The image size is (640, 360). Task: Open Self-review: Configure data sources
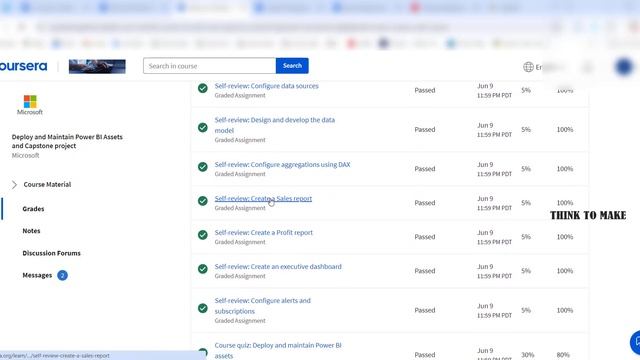pyautogui.click(x=267, y=86)
